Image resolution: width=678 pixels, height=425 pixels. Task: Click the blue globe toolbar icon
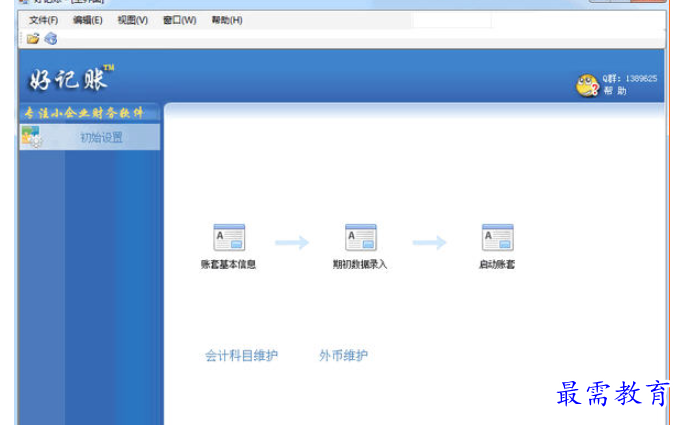(x=50, y=39)
